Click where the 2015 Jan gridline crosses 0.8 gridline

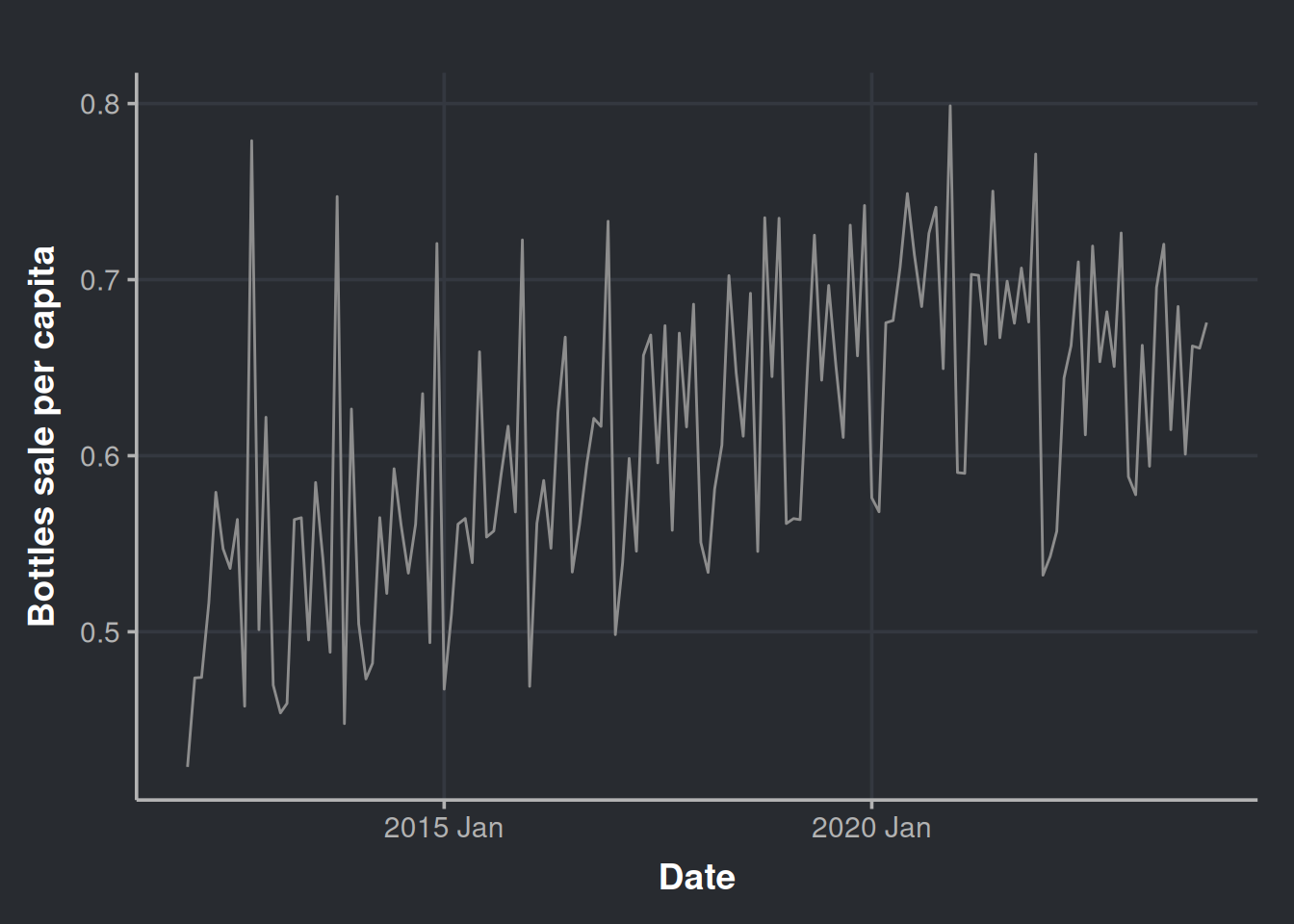pyautogui.click(x=444, y=104)
